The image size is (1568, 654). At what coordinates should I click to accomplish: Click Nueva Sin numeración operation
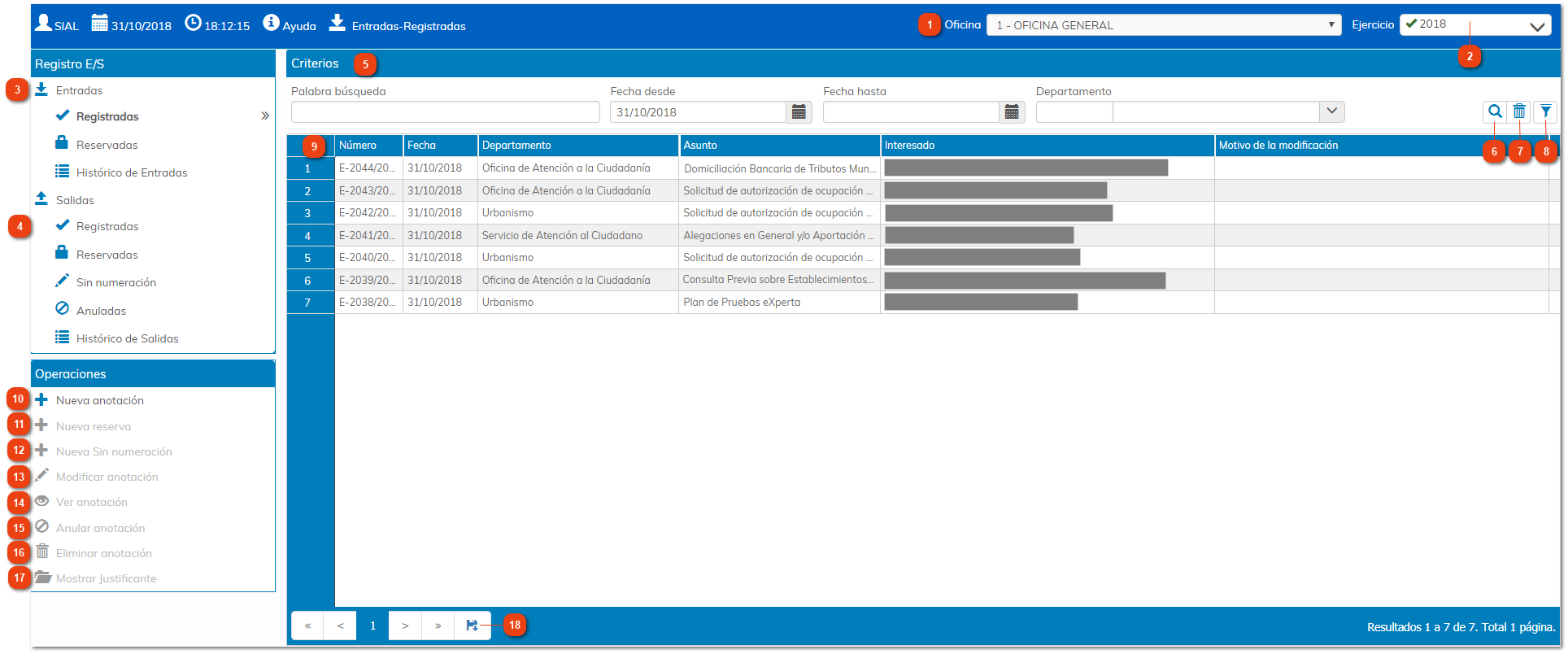point(114,451)
